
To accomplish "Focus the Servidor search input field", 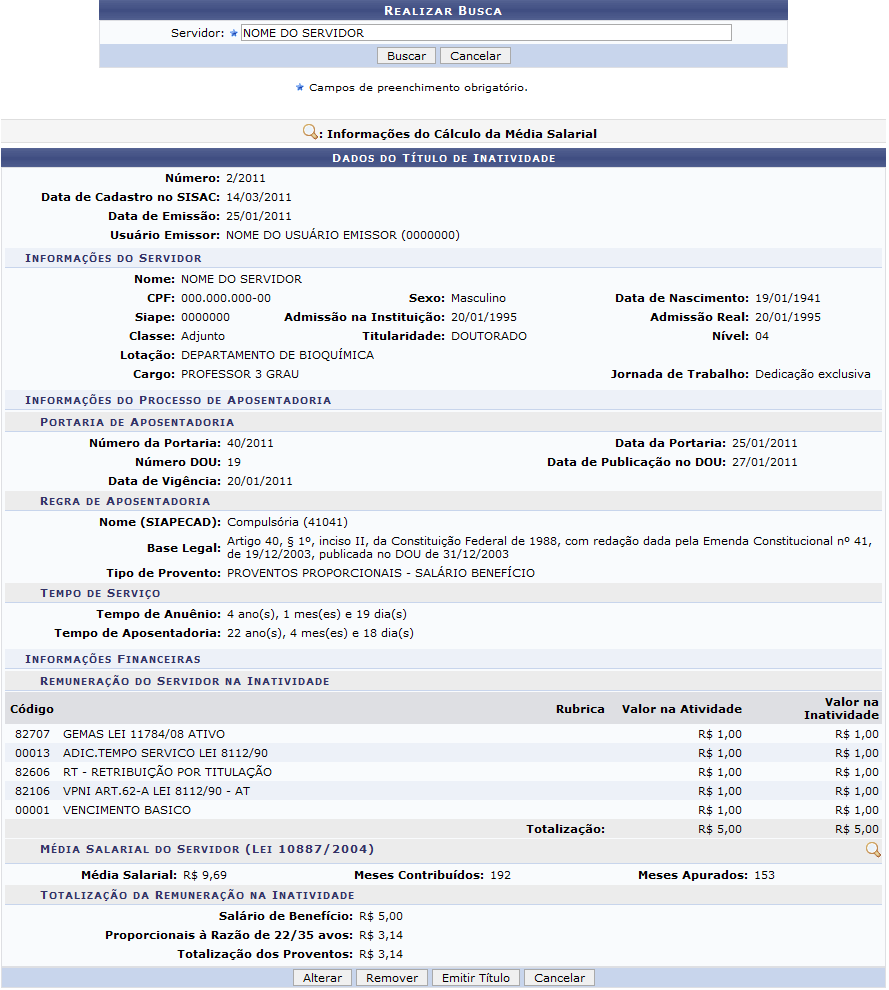I will pos(486,33).
